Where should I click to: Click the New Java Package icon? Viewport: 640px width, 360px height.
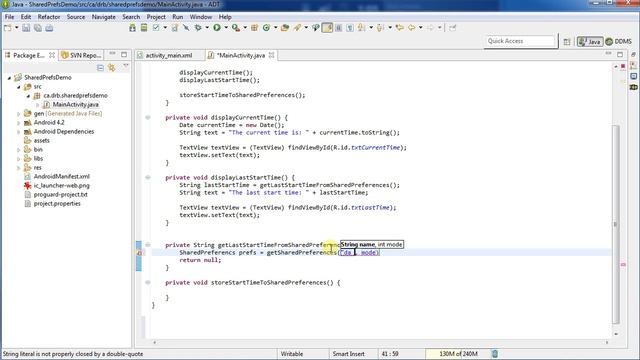tap(254, 28)
